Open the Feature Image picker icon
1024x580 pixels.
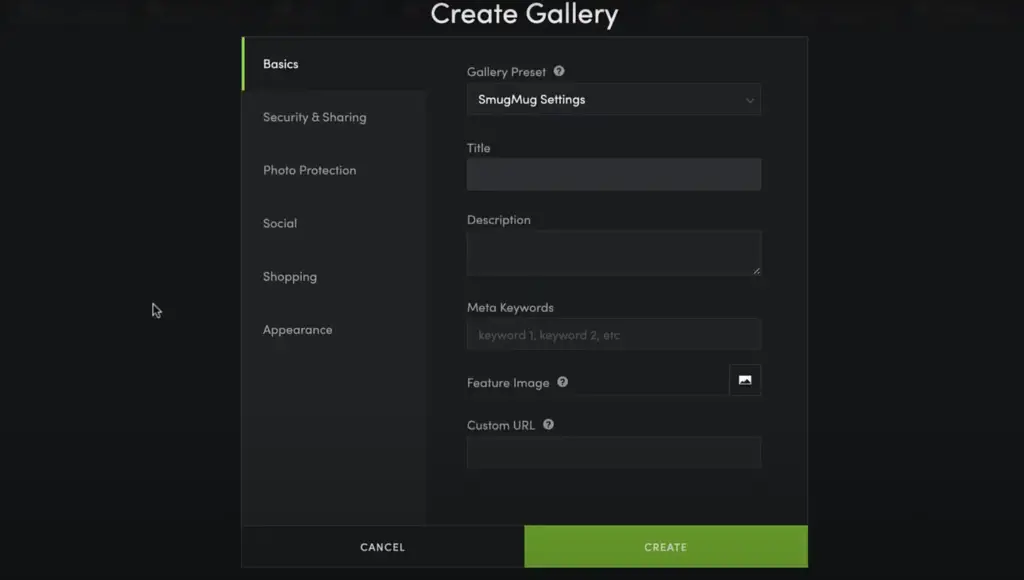(x=745, y=380)
